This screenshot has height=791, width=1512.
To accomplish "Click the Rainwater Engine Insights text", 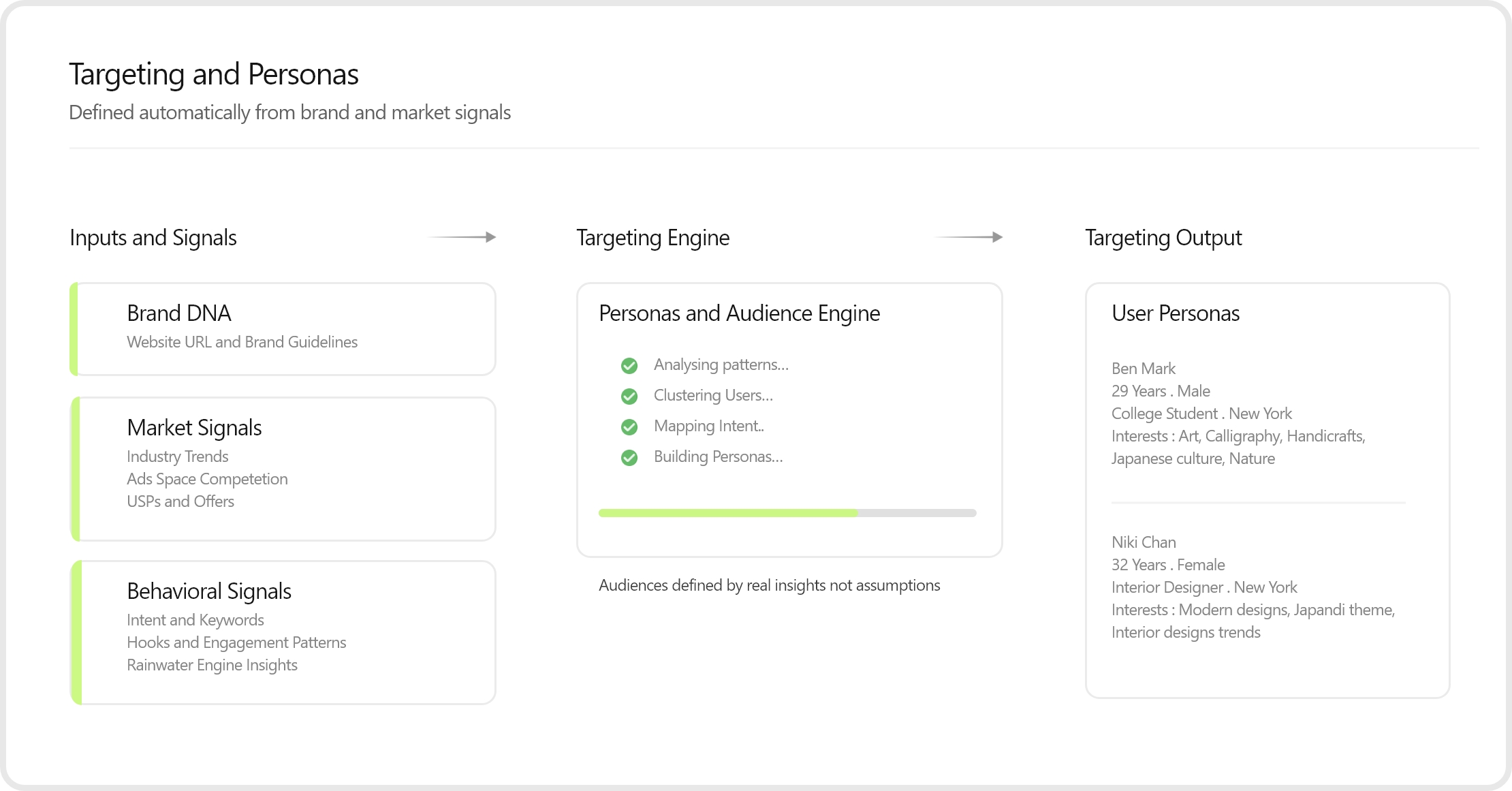I will pyautogui.click(x=212, y=665).
